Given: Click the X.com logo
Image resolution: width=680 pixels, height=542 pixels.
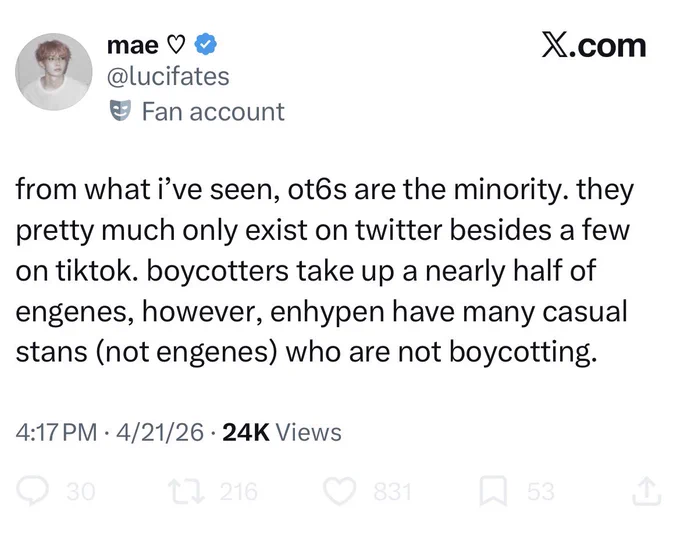Looking at the screenshot, I should click(594, 46).
